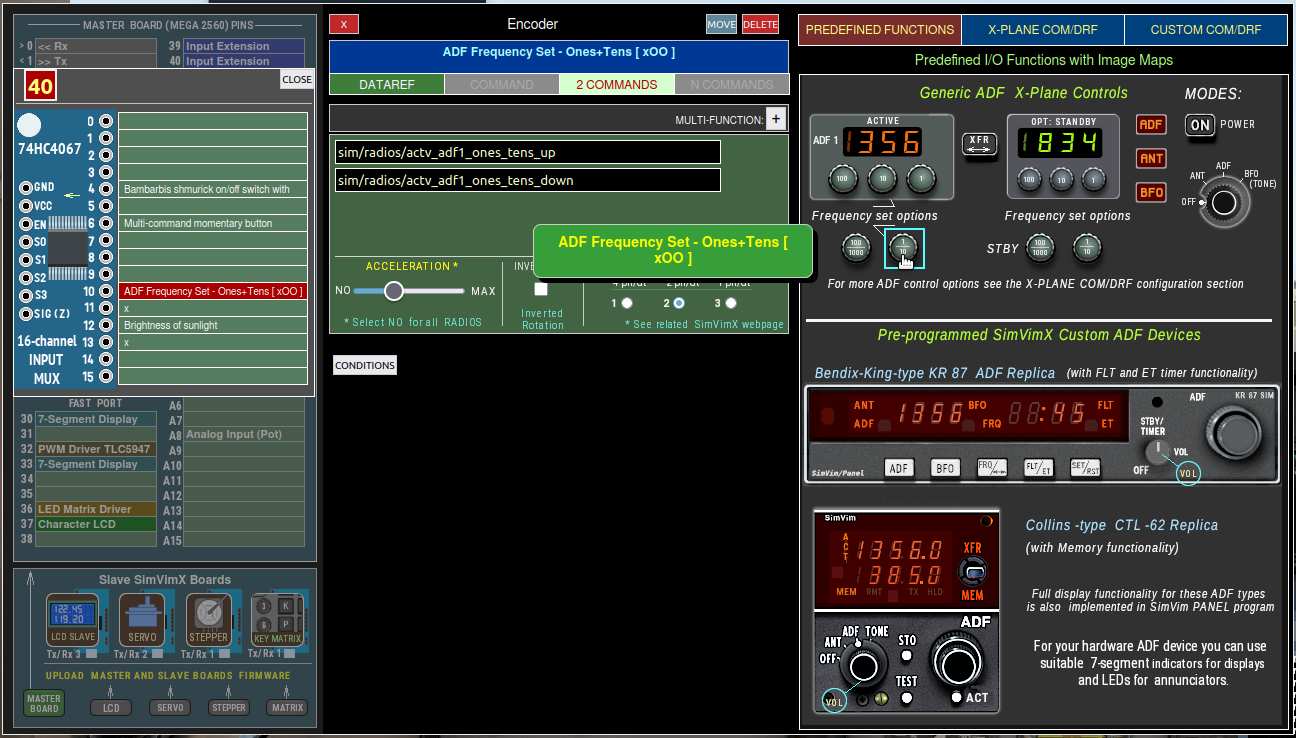Click the Acceleration slider handle

point(394,291)
